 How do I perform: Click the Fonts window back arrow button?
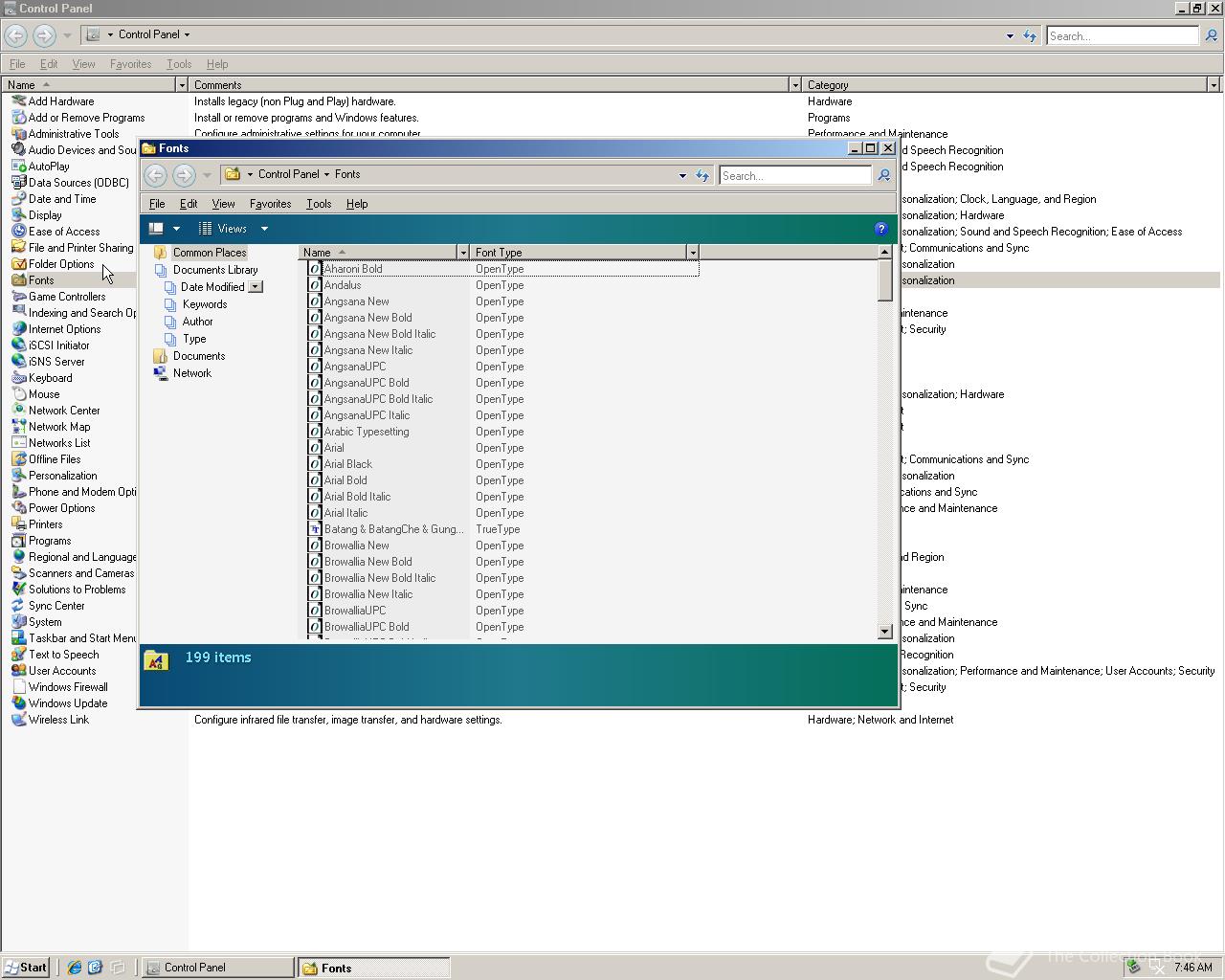[x=156, y=175]
